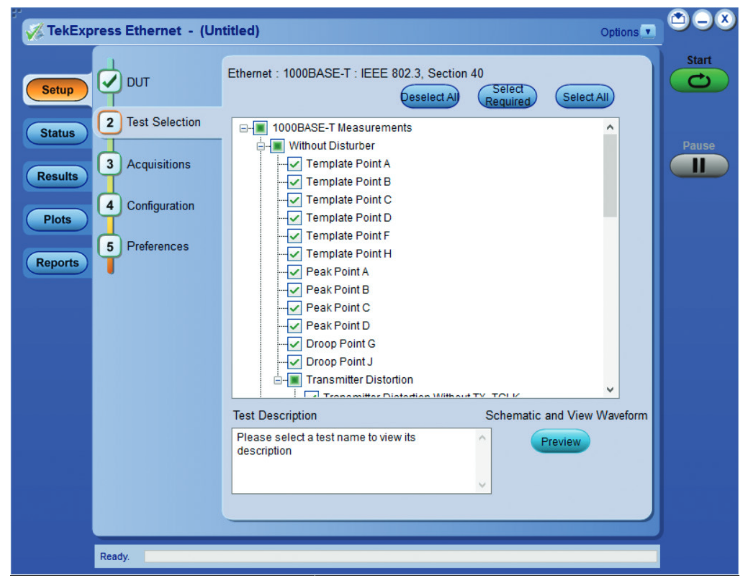Open the Options dropdown arrow
The width and height of the screenshot is (747, 582).
[648, 32]
